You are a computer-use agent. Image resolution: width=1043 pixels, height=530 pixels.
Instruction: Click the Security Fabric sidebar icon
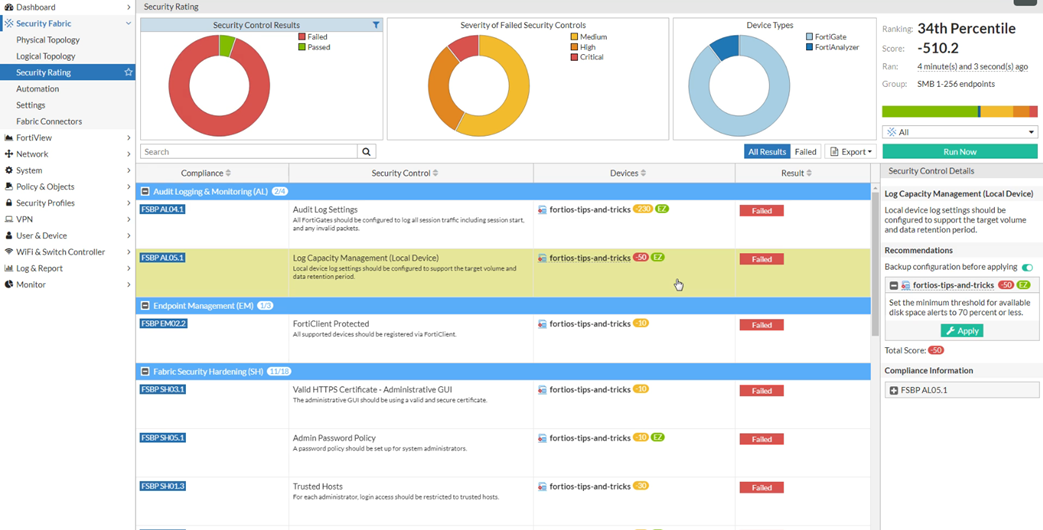[x=9, y=23]
